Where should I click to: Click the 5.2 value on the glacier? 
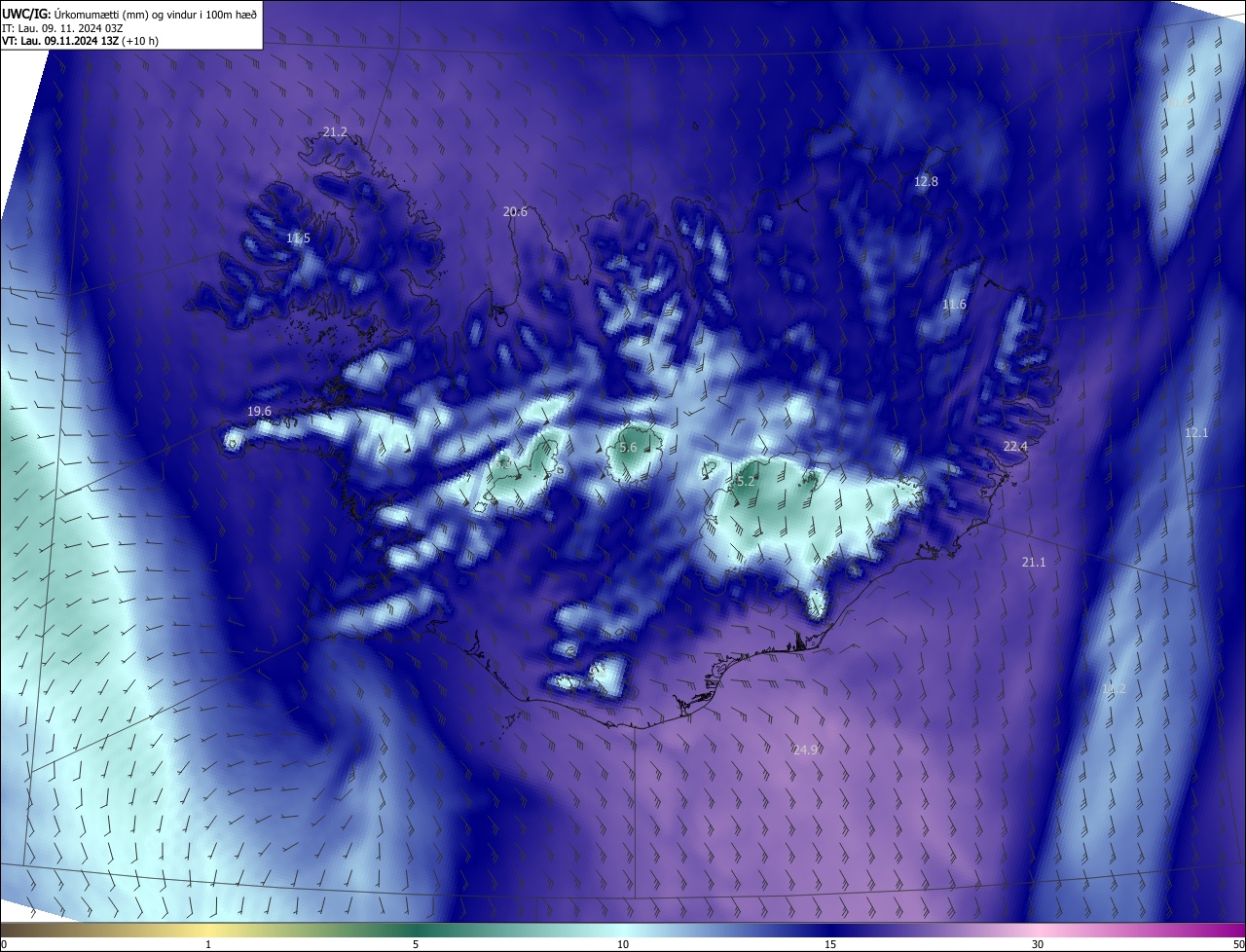click(x=746, y=481)
